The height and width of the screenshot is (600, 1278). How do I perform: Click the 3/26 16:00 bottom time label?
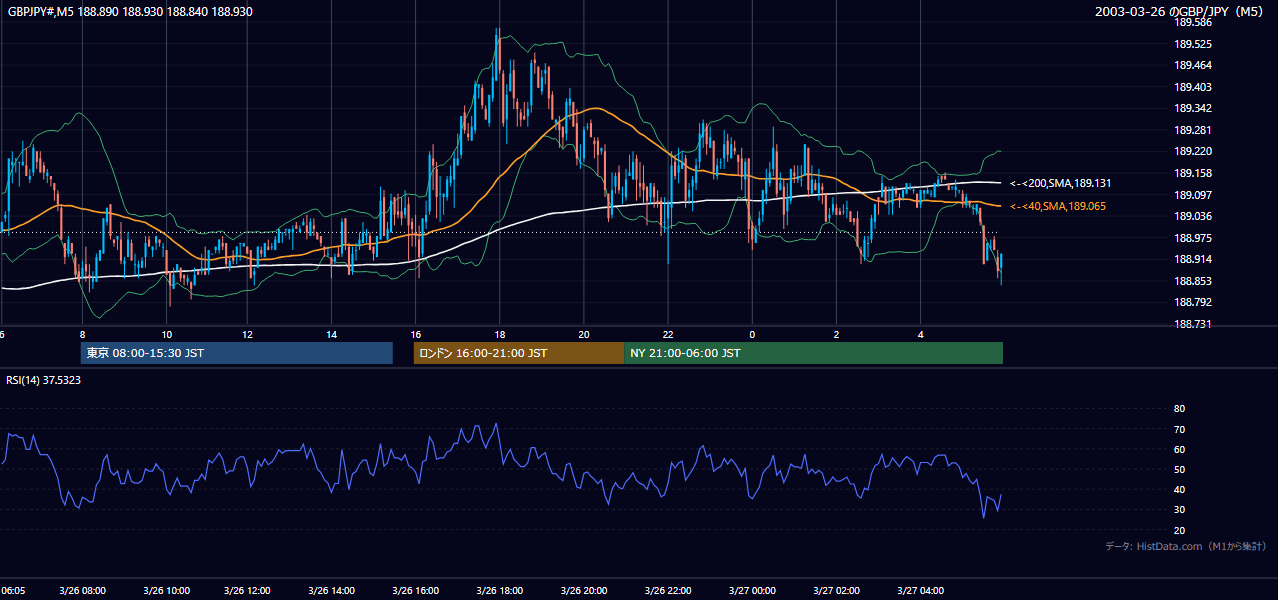(416, 590)
